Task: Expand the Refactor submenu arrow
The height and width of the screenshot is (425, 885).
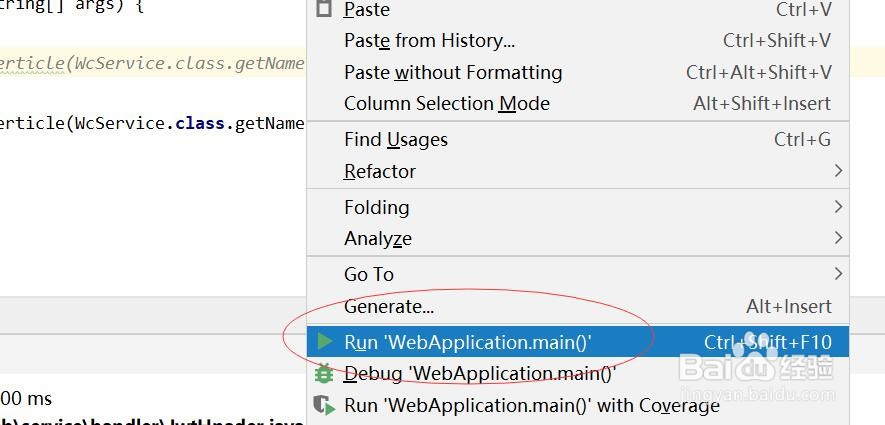Action: (x=838, y=171)
